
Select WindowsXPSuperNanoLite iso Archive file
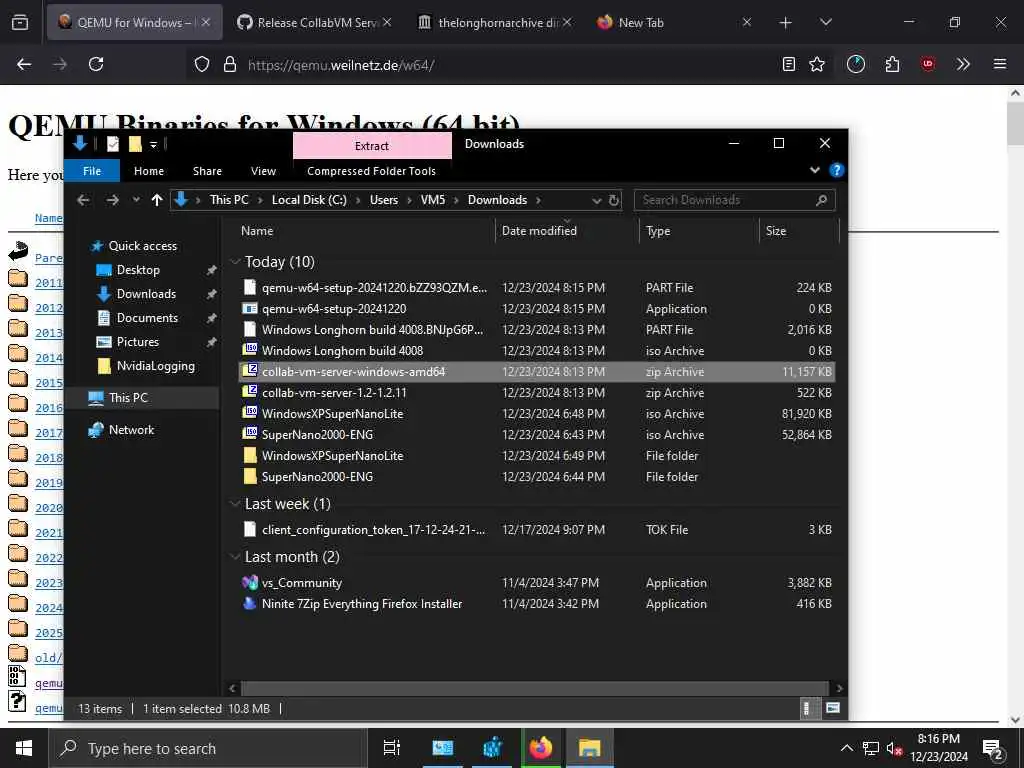click(x=536, y=413)
